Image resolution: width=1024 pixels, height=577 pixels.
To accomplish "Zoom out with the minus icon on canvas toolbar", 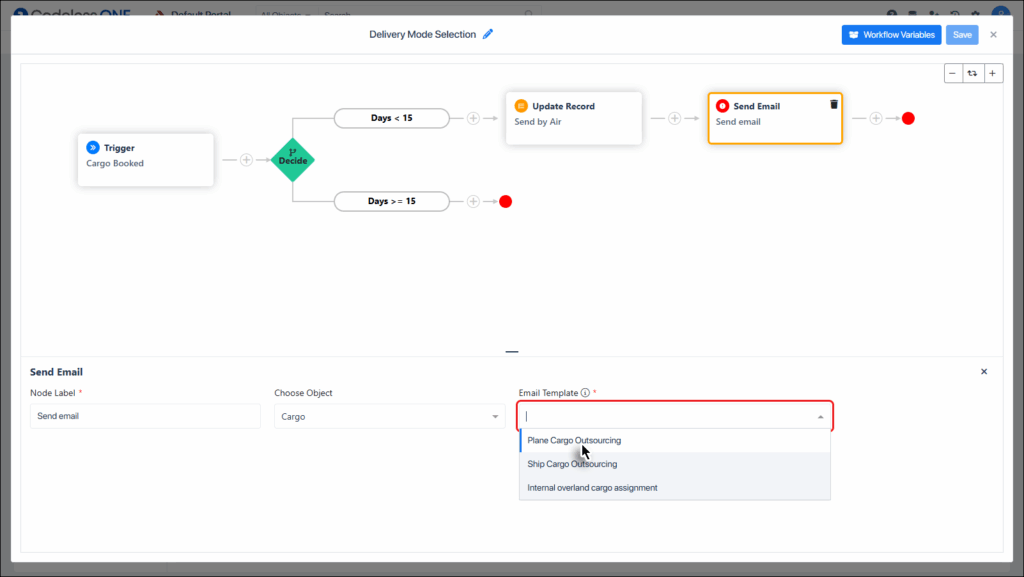I will pos(952,72).
